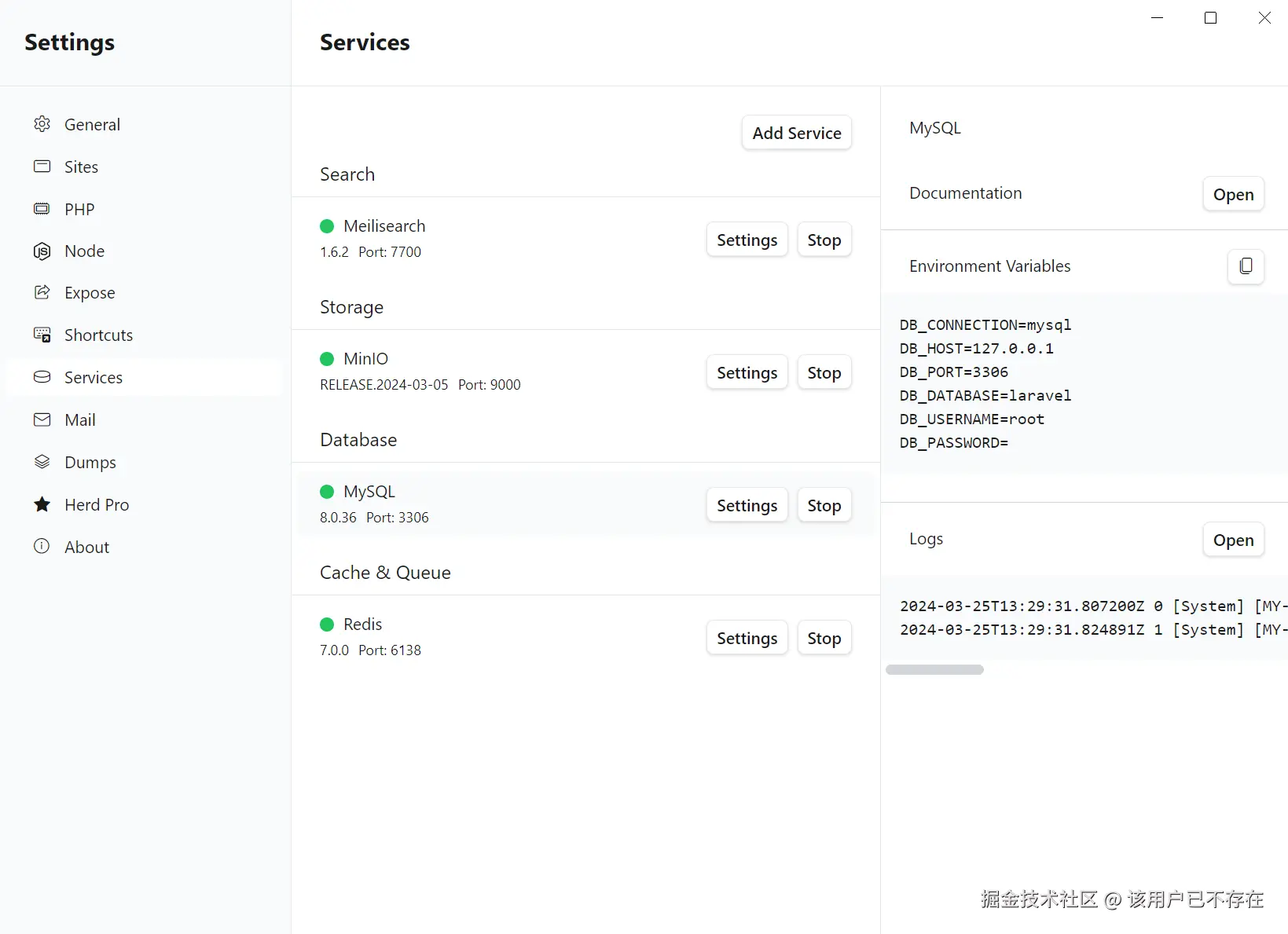Select the Services menu item

(93, 378)
